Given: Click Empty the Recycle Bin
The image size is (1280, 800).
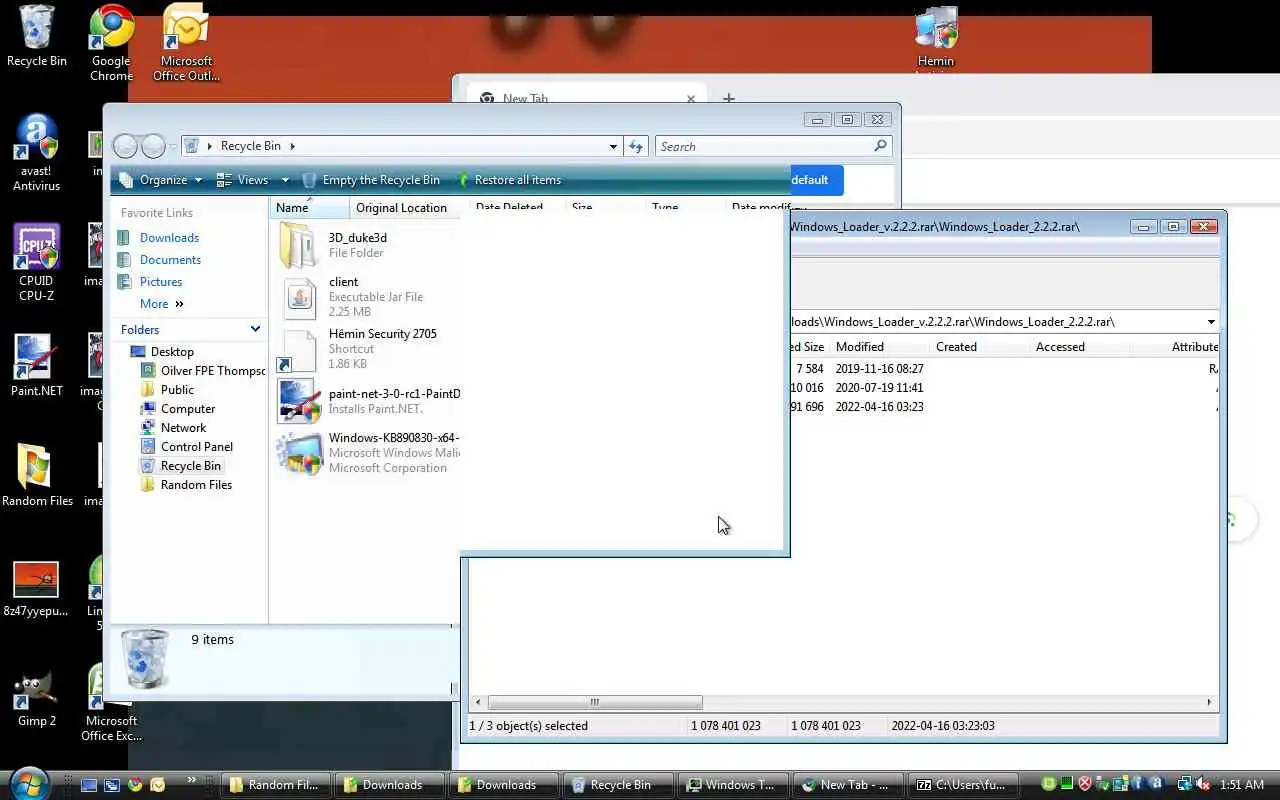Looking at the screenshot, I should coord(371,180).
